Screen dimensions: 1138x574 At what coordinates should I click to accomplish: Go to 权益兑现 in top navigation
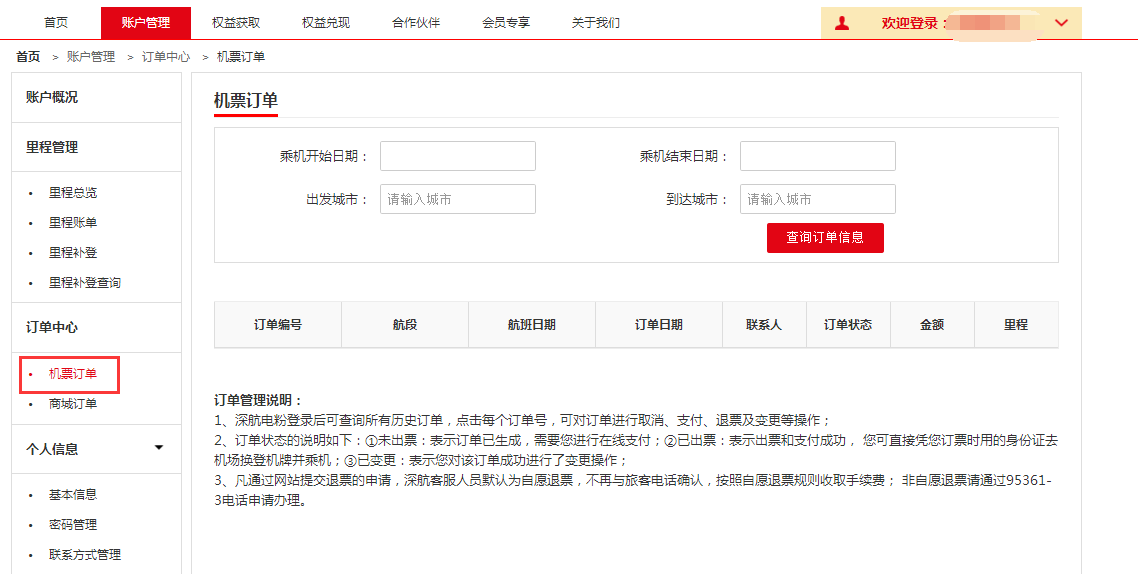point(326,23)
